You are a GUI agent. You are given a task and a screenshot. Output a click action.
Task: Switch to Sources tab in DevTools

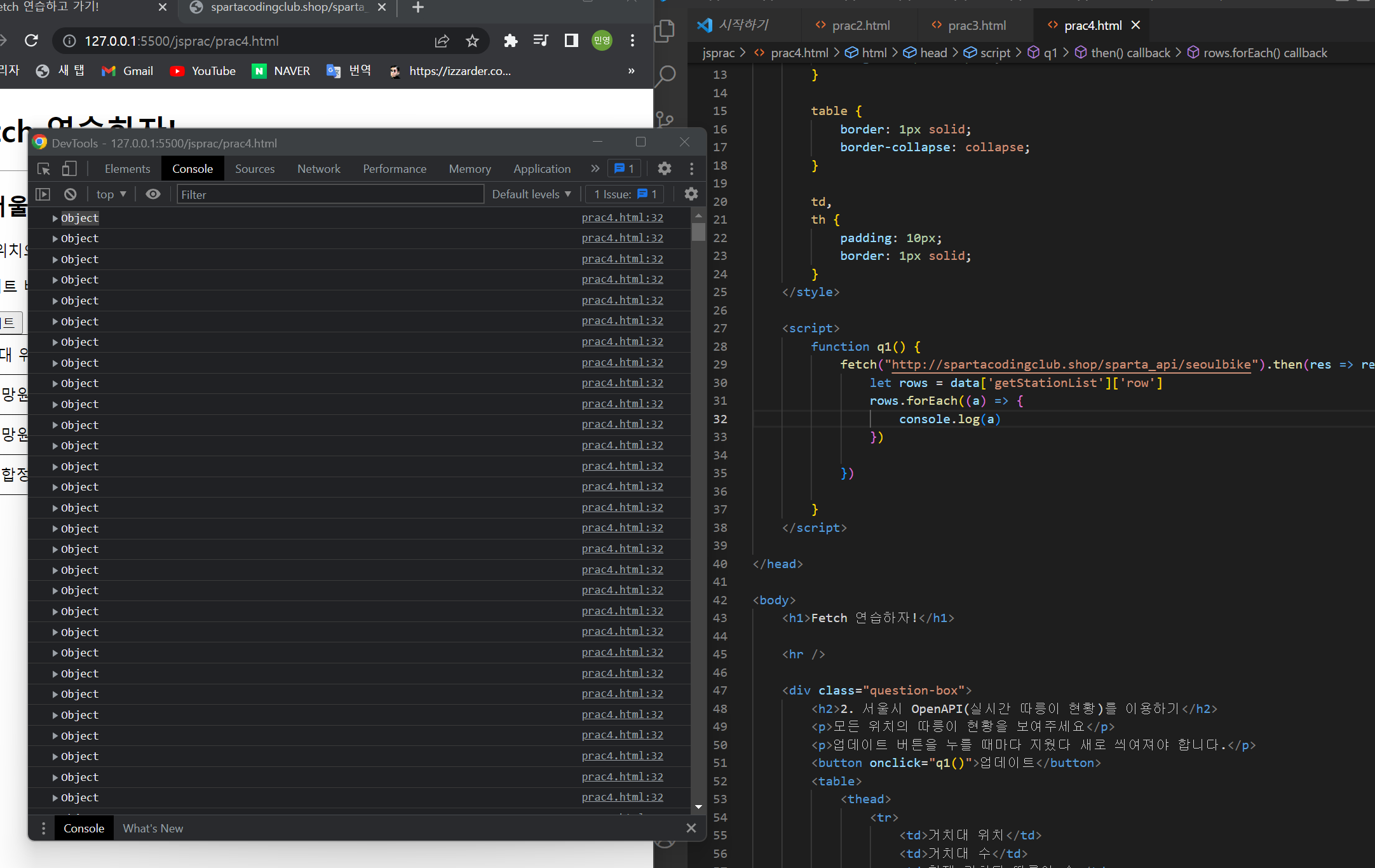(255, 168)
